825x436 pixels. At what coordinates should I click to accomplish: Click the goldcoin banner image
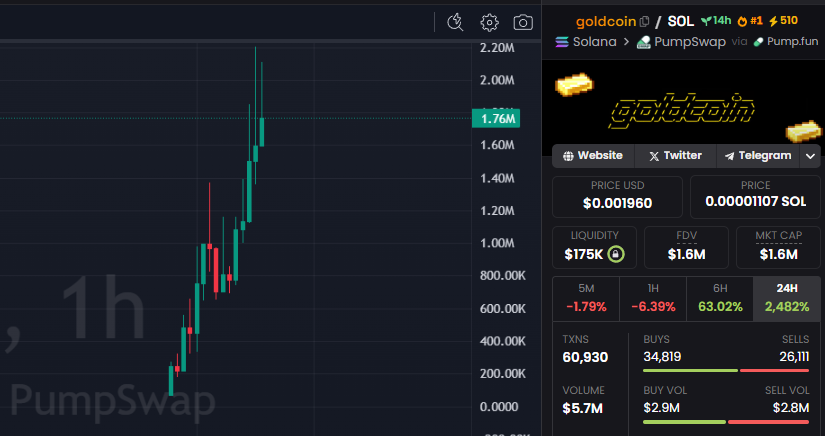click(x=685, y=108)
